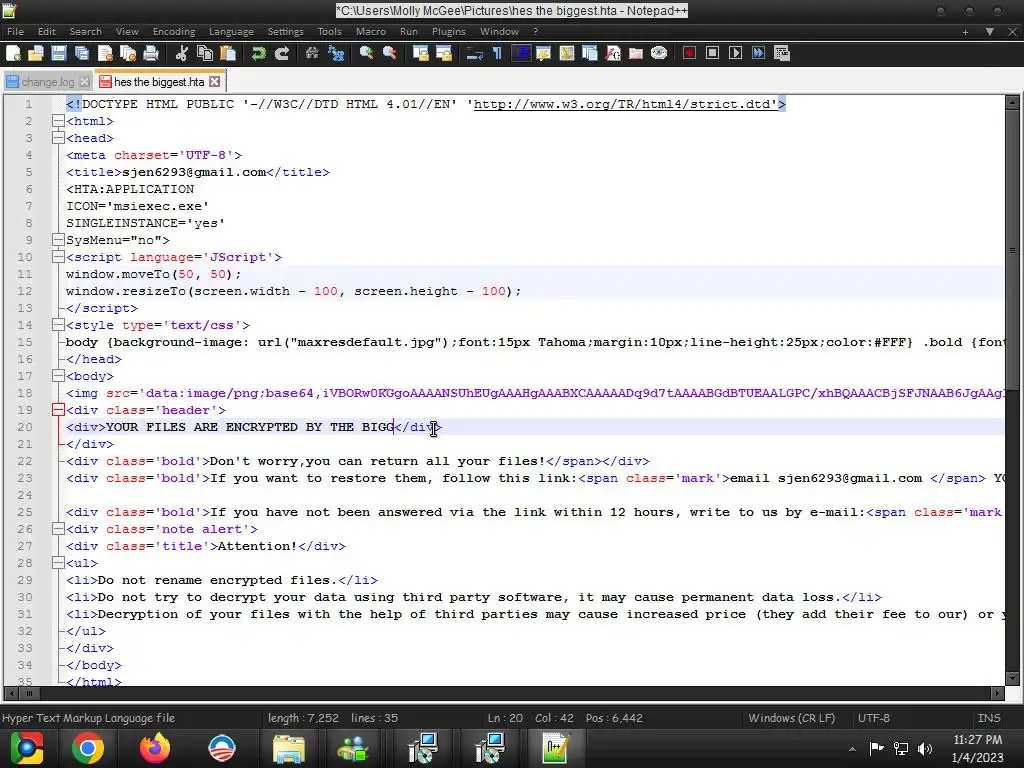Toggle Word Wrap in toolbar
The height and width of the screenshot is (768, 1024).
(474, 54)
